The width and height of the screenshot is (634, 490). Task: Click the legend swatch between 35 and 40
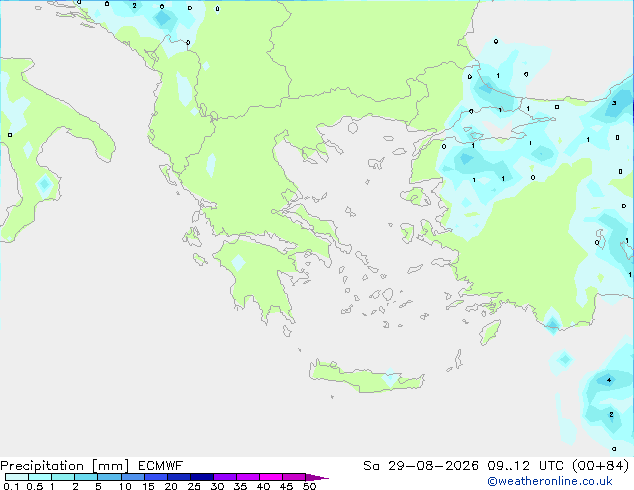[248, 477]
